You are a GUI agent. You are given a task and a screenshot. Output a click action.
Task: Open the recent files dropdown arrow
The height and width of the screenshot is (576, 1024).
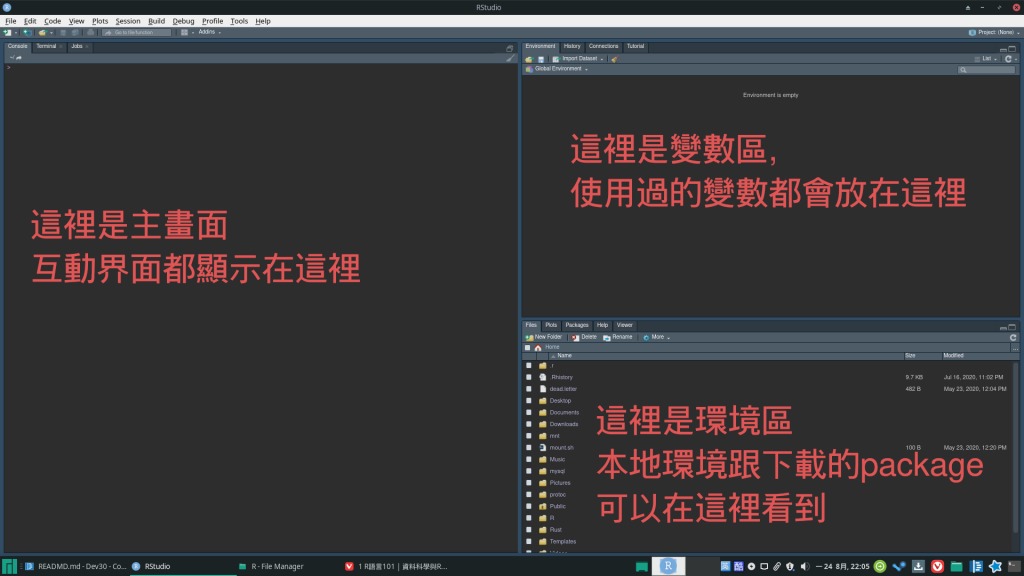coord(51,33)
